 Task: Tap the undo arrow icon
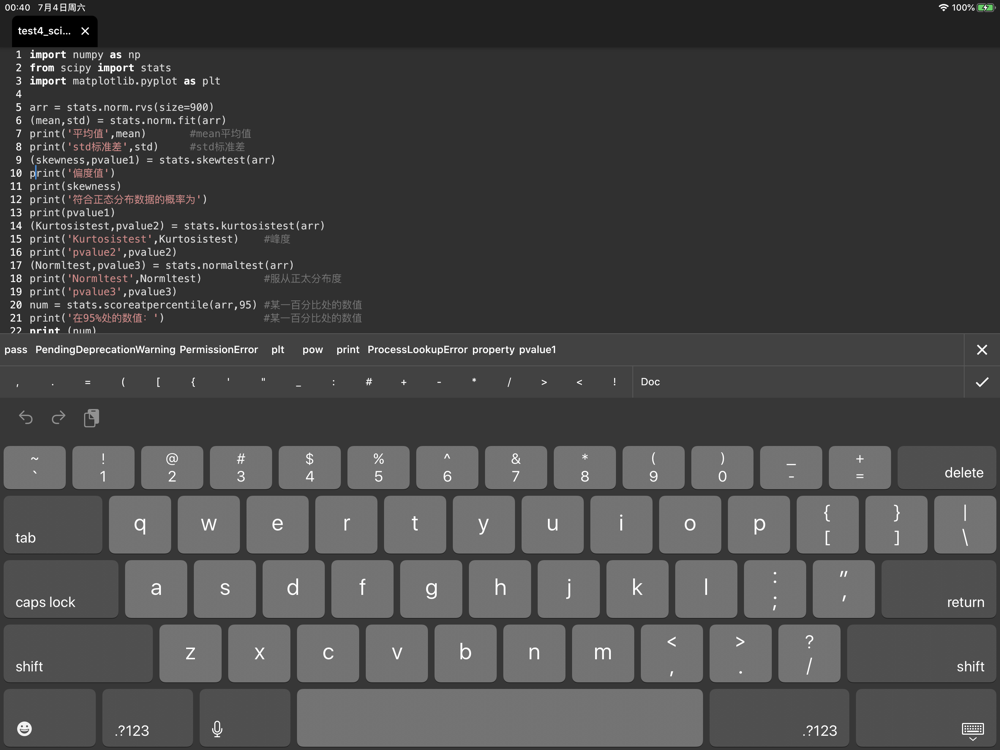coord(26,418)
